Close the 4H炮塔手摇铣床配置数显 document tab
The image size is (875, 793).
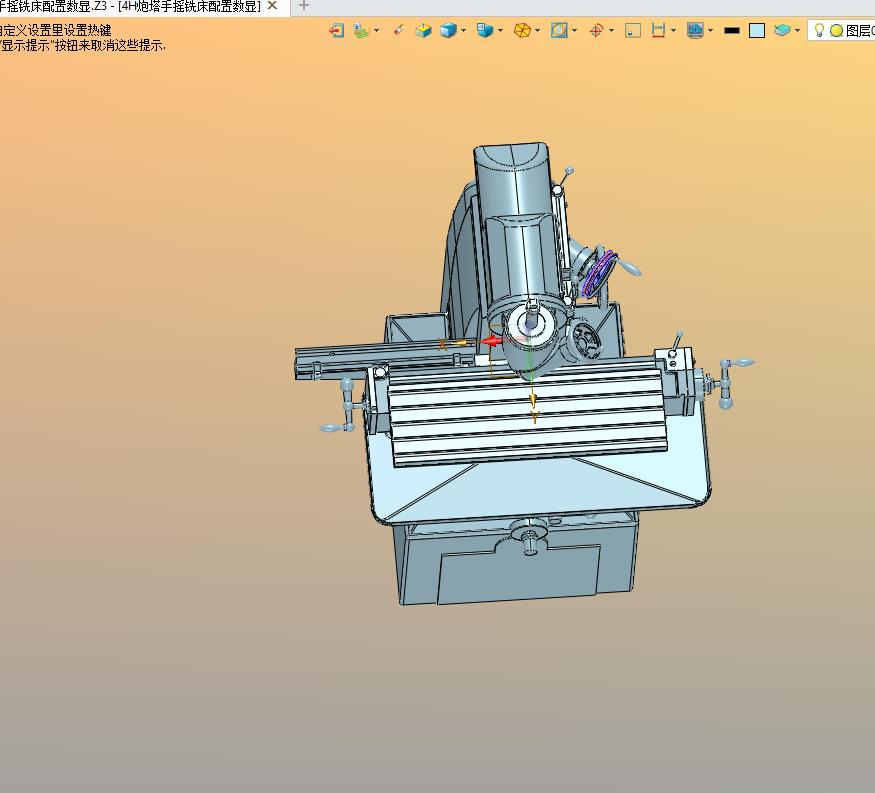tap(272, 6)
